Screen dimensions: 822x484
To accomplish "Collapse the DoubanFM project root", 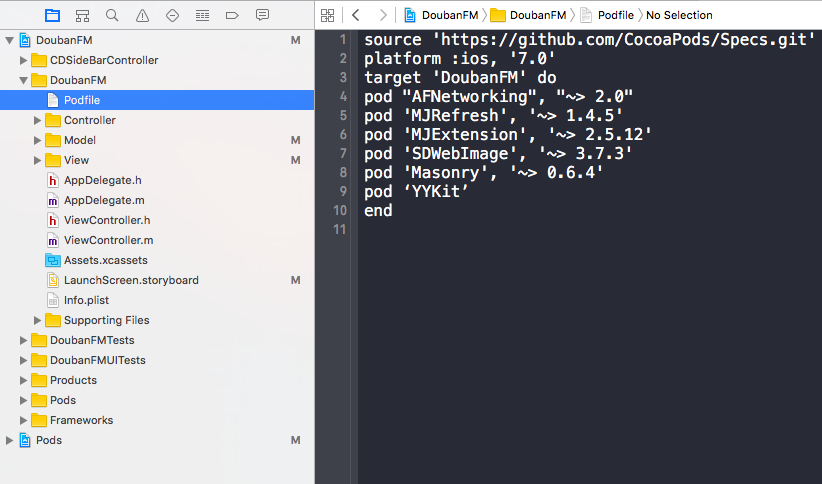I will tap(9, 40).
